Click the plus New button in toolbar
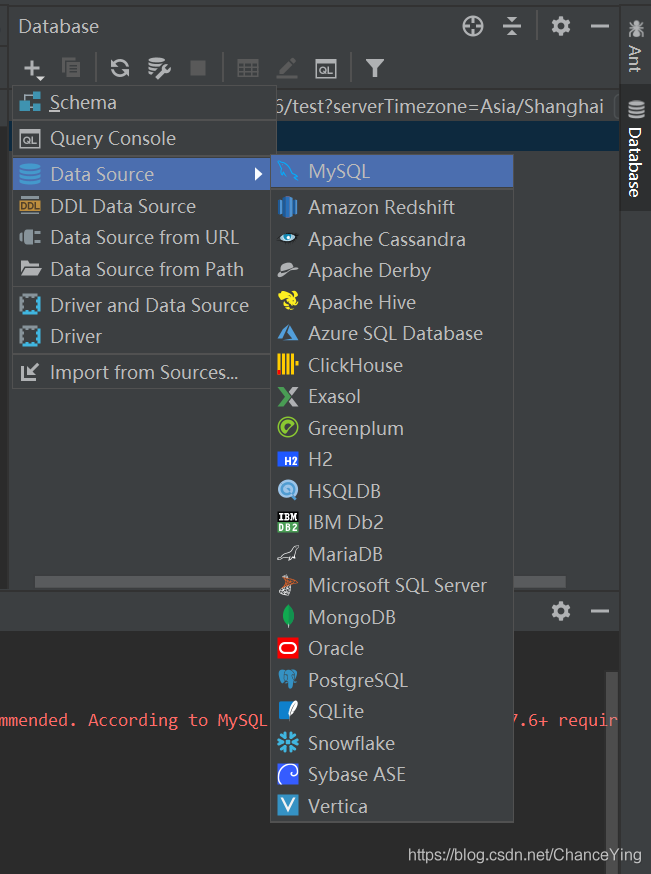This screenshot has height=874, width=651. tap(33, 69)
